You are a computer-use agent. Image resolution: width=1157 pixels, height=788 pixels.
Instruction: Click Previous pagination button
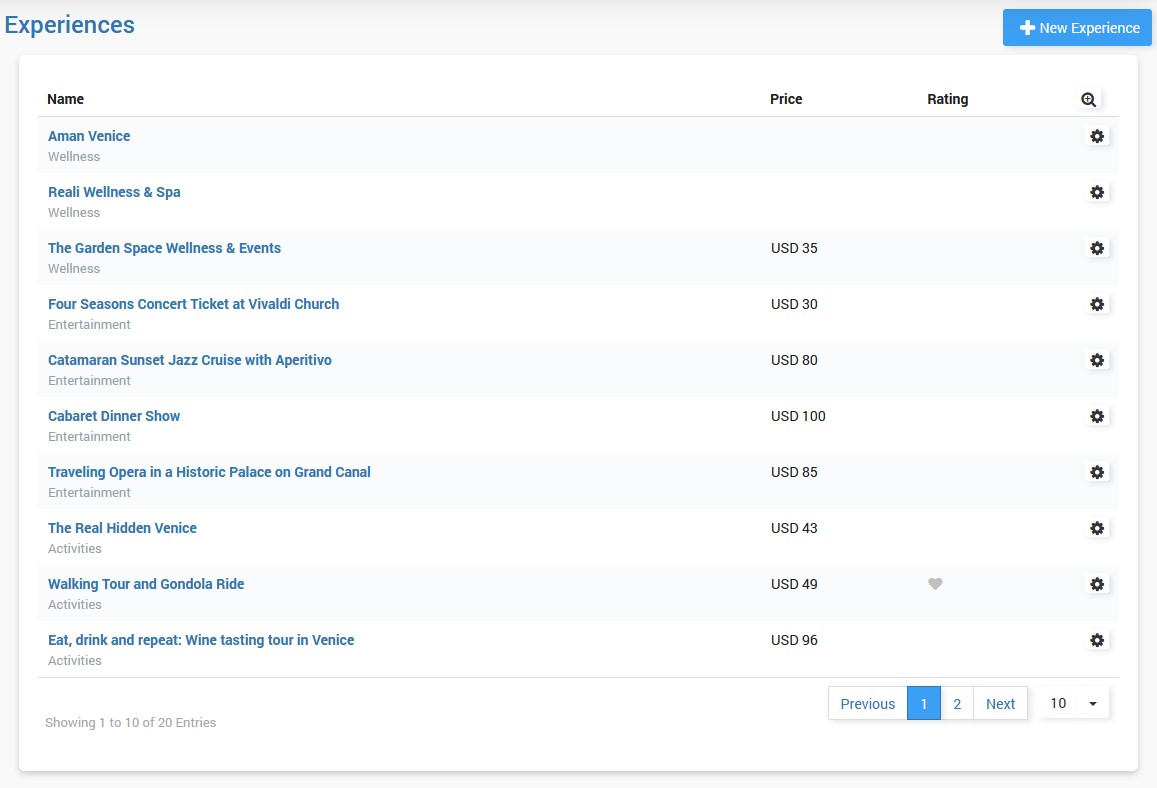coord(867,703)
